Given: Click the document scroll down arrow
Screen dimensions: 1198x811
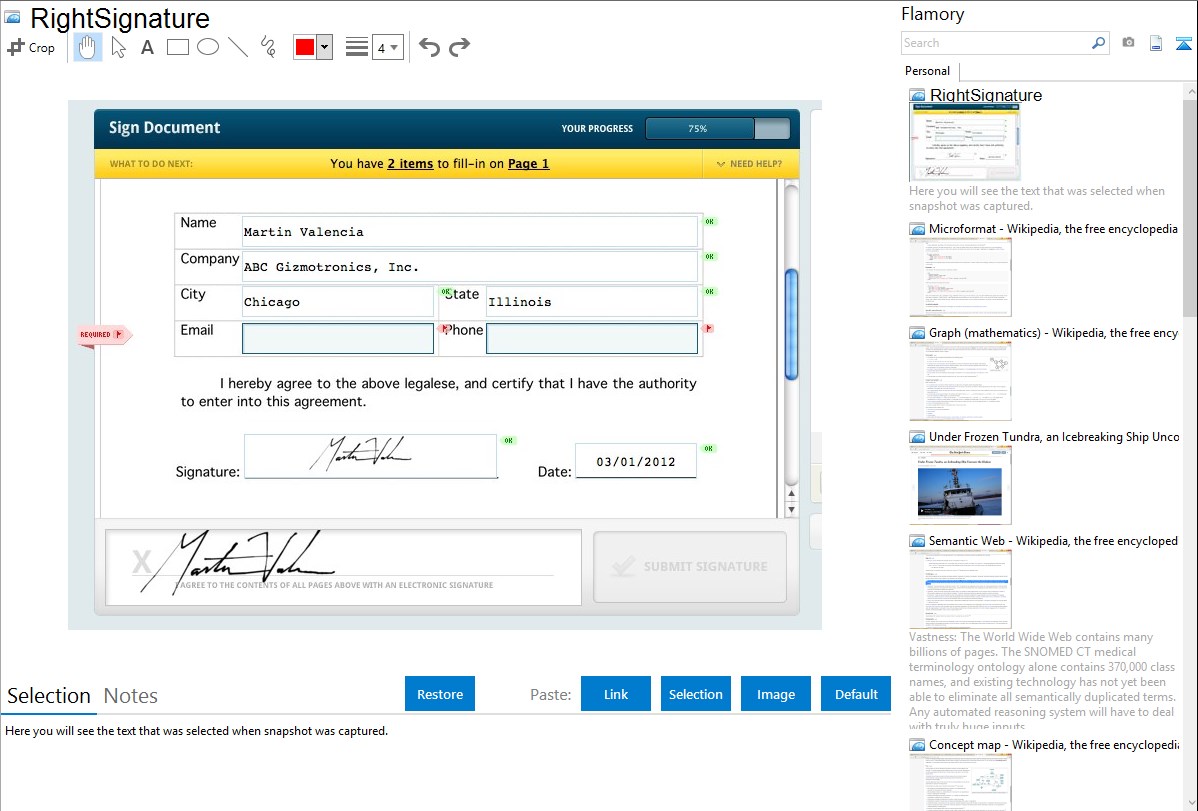Looking at the screenshot, I should (x=792, y=510).
